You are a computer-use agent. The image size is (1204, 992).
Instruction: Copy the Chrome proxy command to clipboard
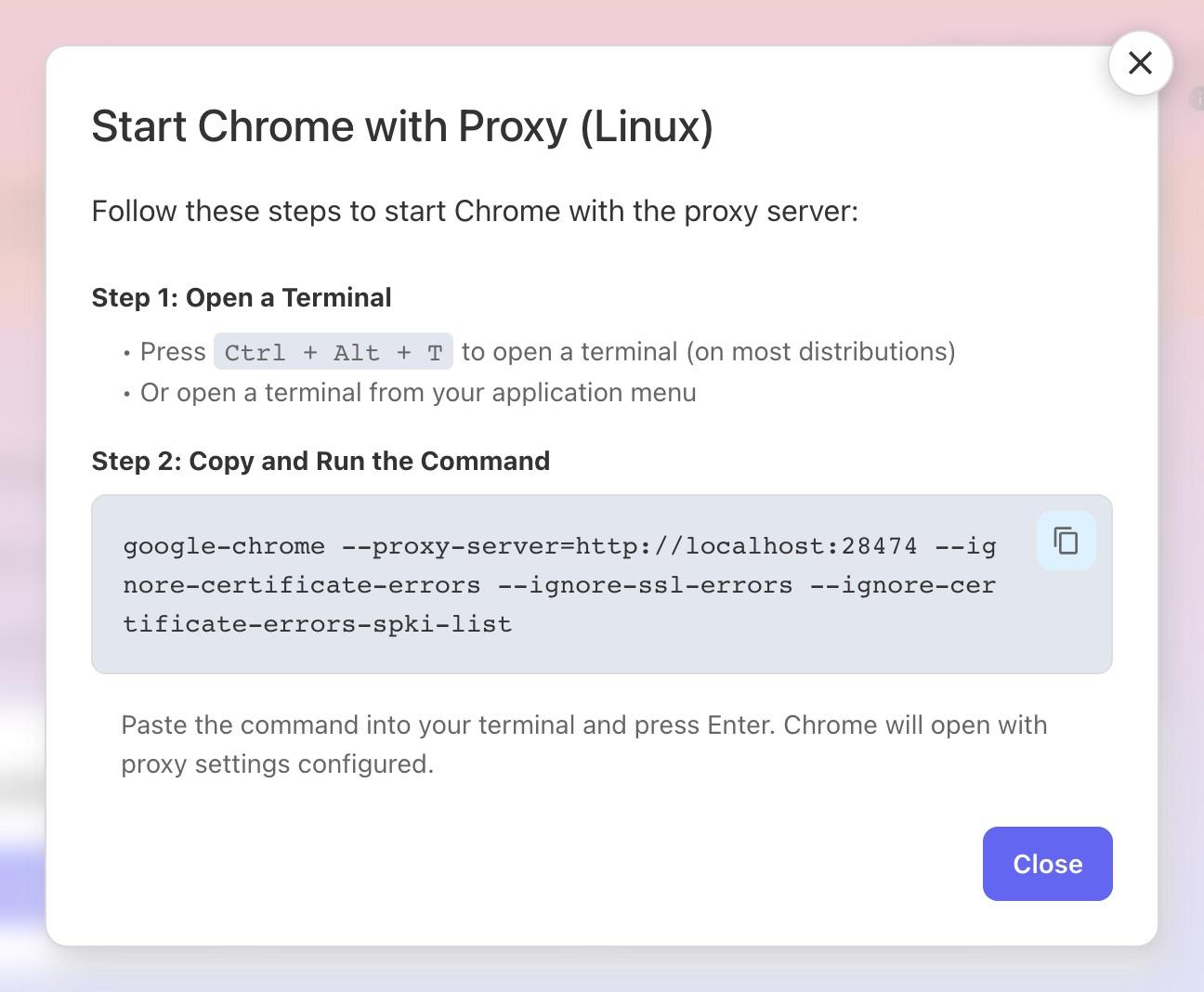point(1066,541)
